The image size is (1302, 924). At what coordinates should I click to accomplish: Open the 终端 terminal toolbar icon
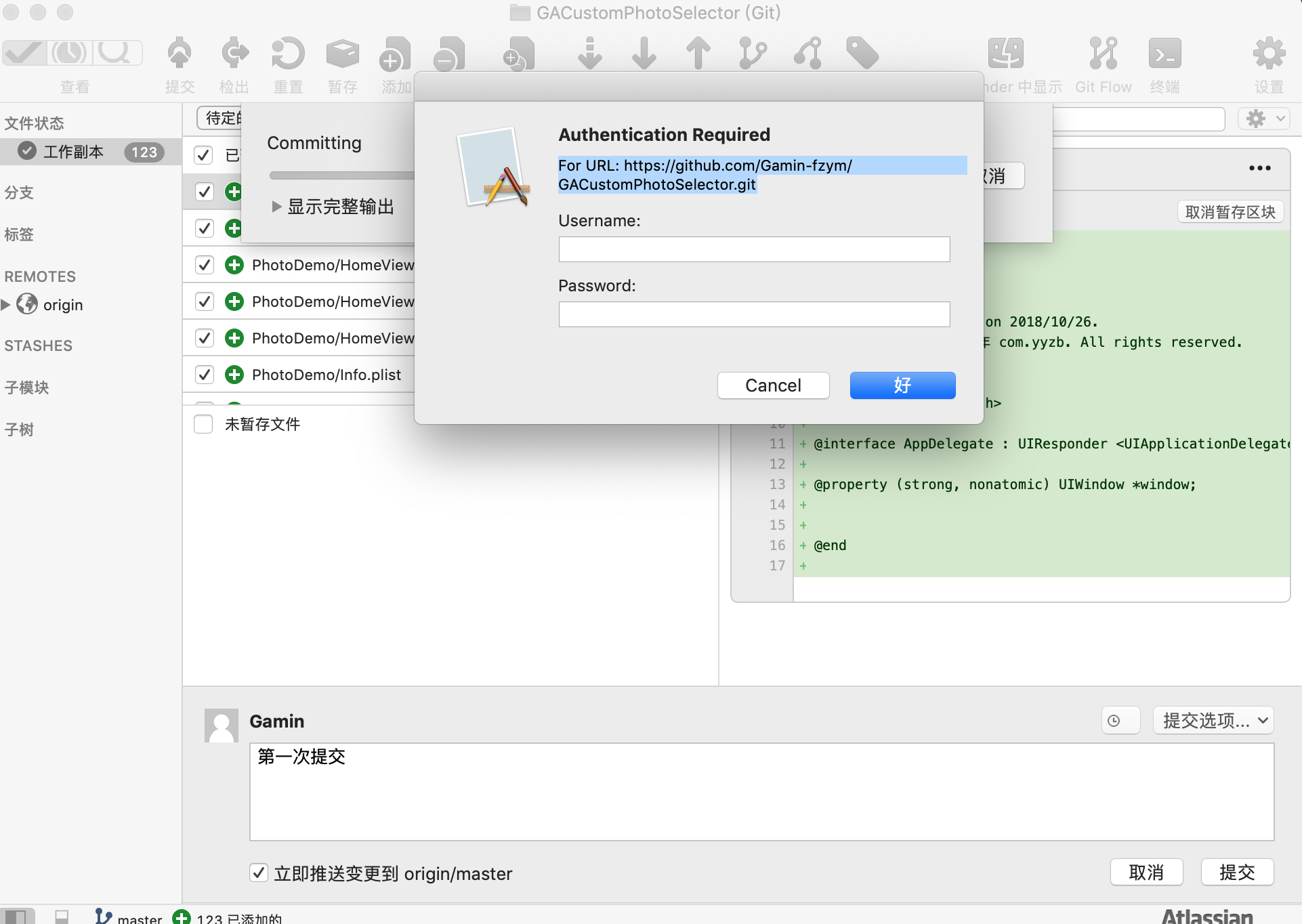point(1165,54)
